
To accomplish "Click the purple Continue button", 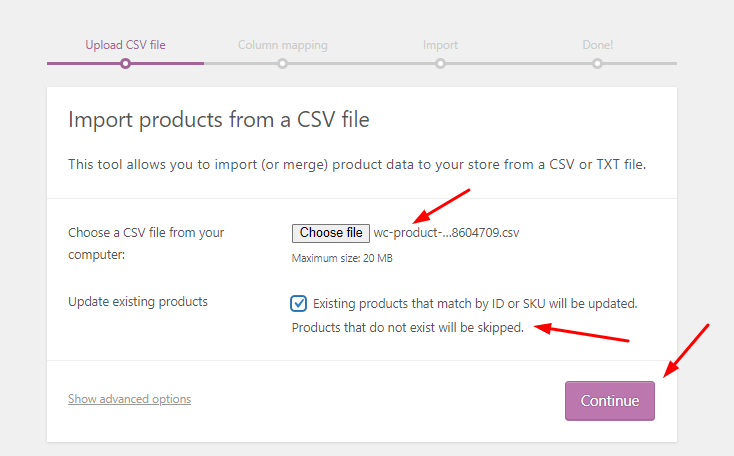I will click(609, 401).
